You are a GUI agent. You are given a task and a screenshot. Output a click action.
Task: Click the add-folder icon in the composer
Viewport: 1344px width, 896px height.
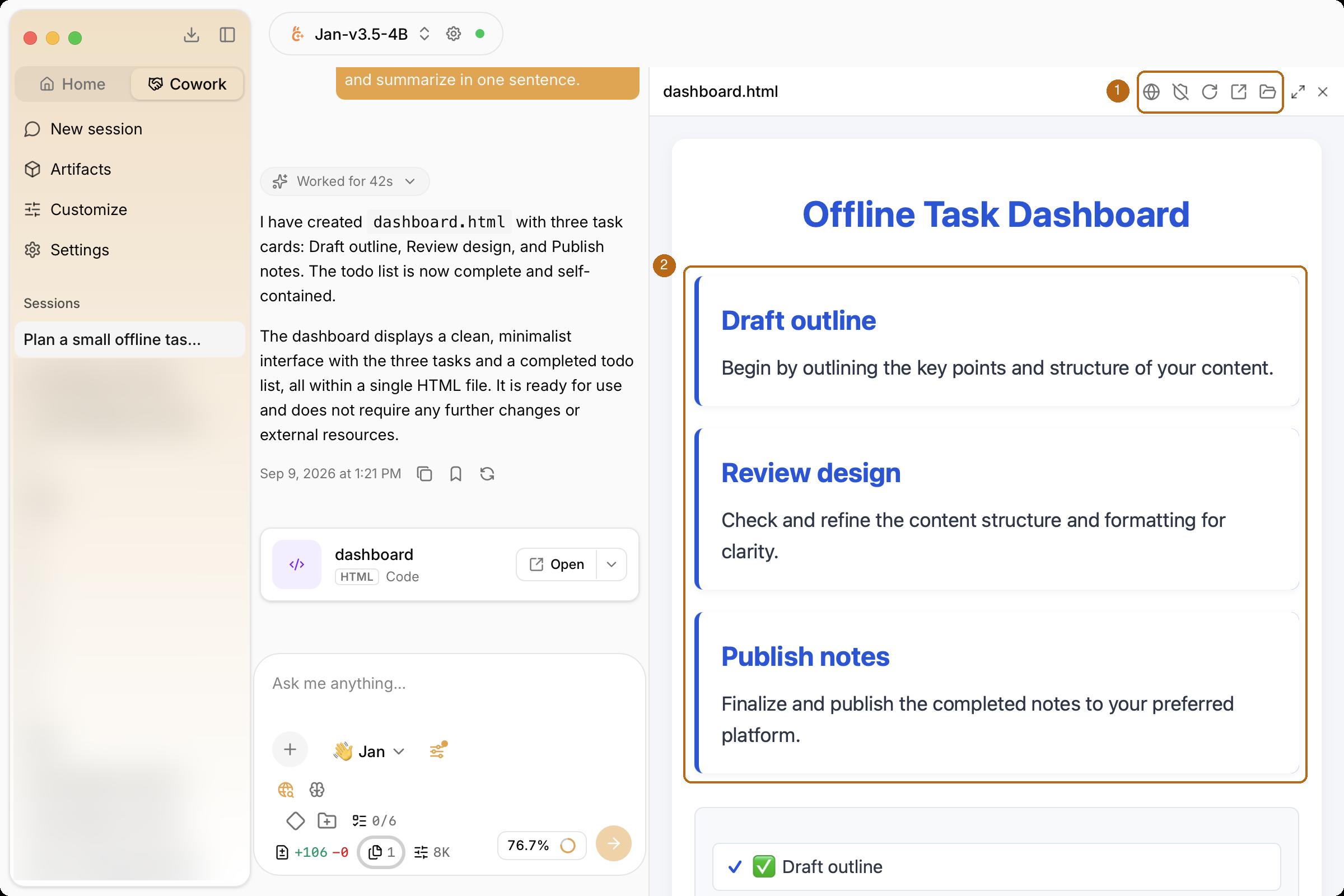pyautogui.click(x=327, y=821)
